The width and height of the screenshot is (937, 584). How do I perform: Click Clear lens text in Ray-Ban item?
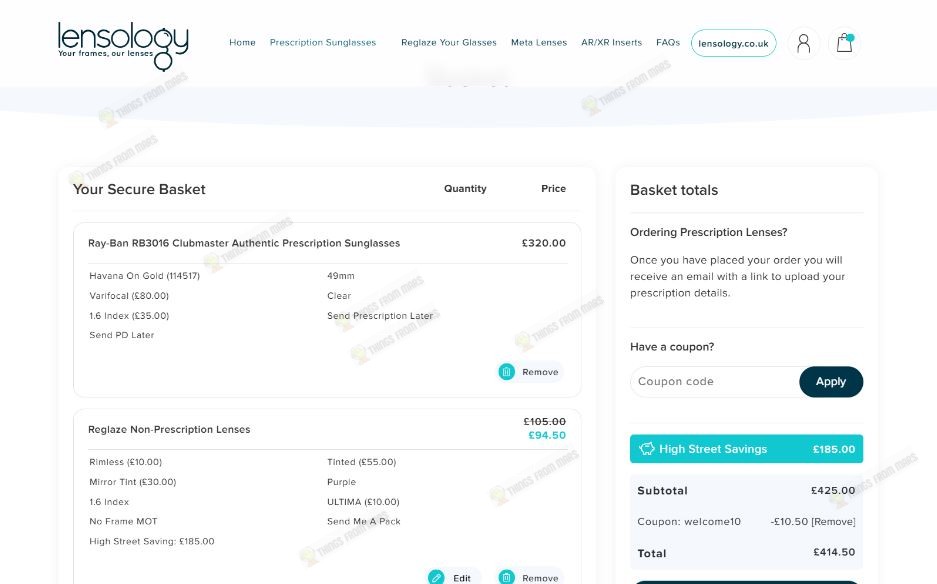(339, 295)
